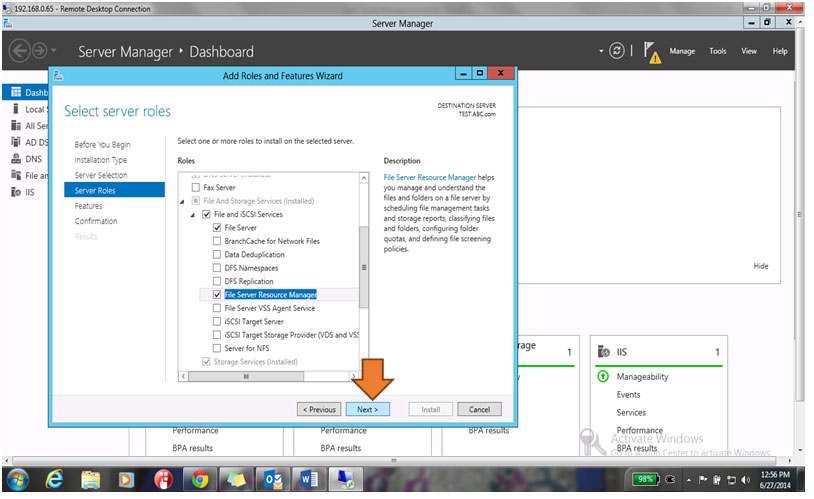The height and width of the screenshot is (499, 814).
Task: Go to Installation Type wizard step
Action: [101, 160]
